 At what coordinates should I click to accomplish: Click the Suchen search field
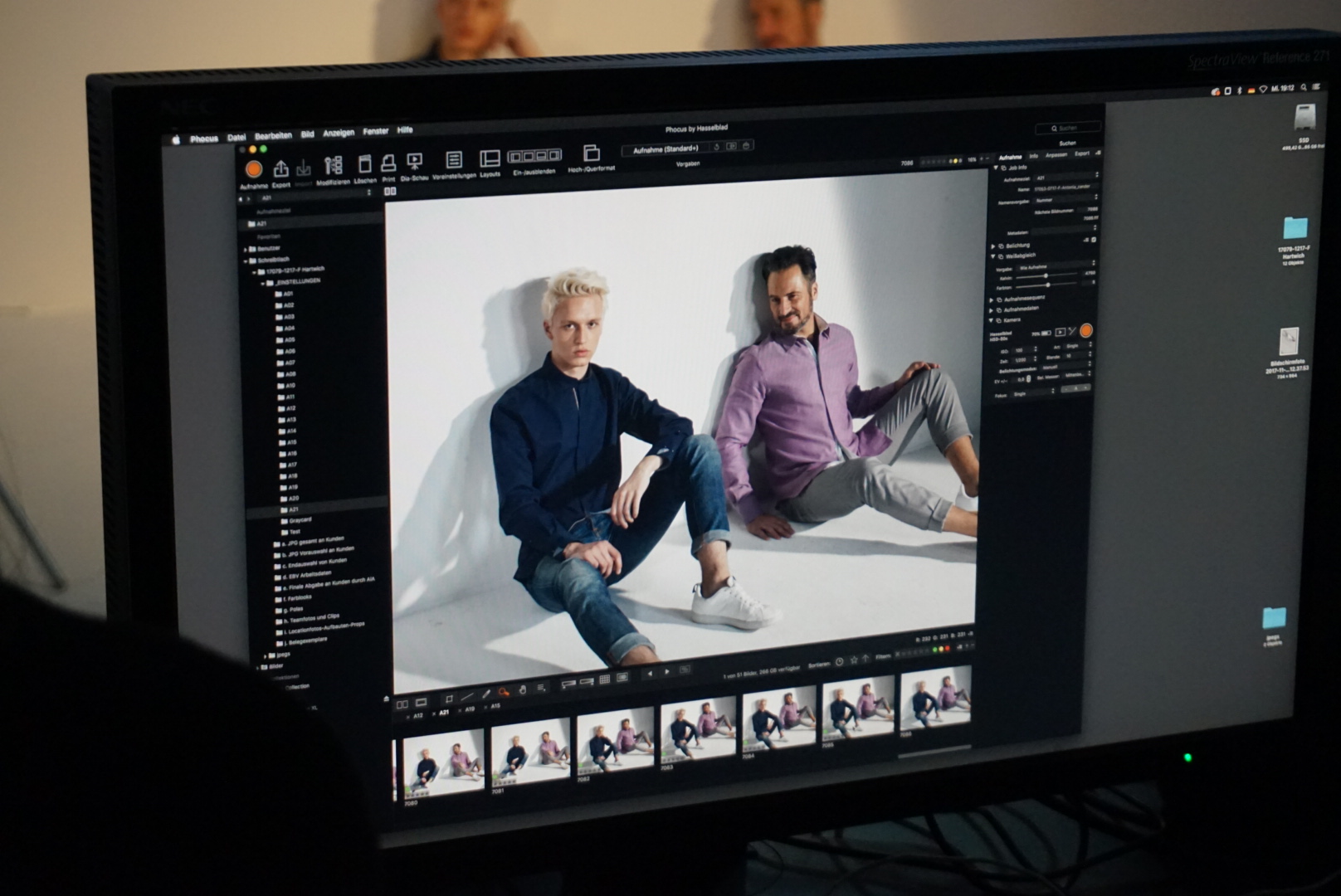pyautogui.click(x=1068, y=128)
